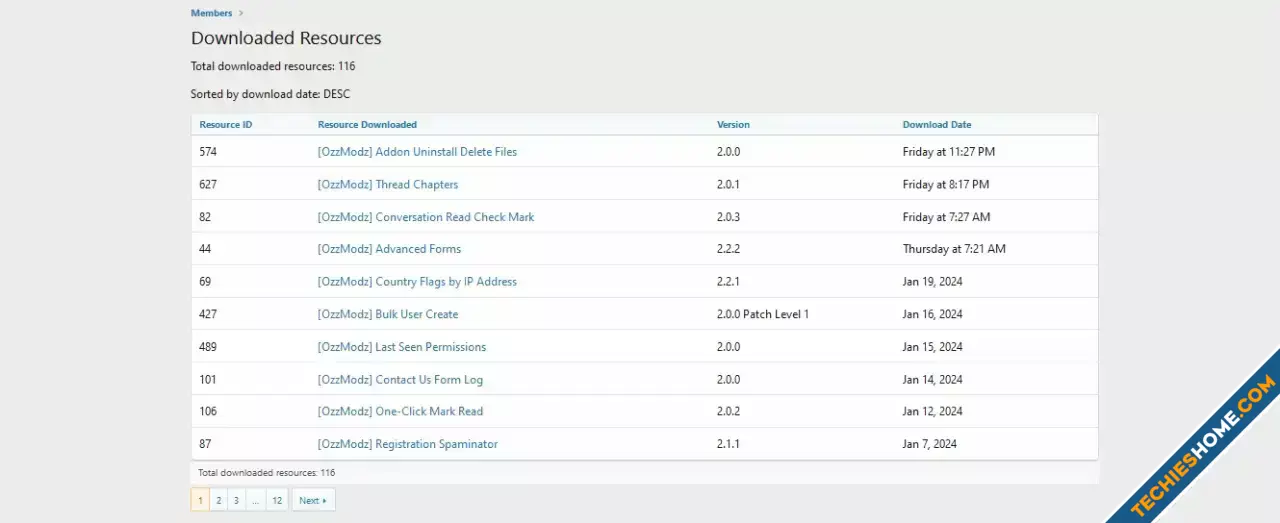Open [OzzModz] Thread Chapters resource
Image resolution: width=1280 pixels, height=523 pixels.
pyautogui.click(x=388, y=184)
